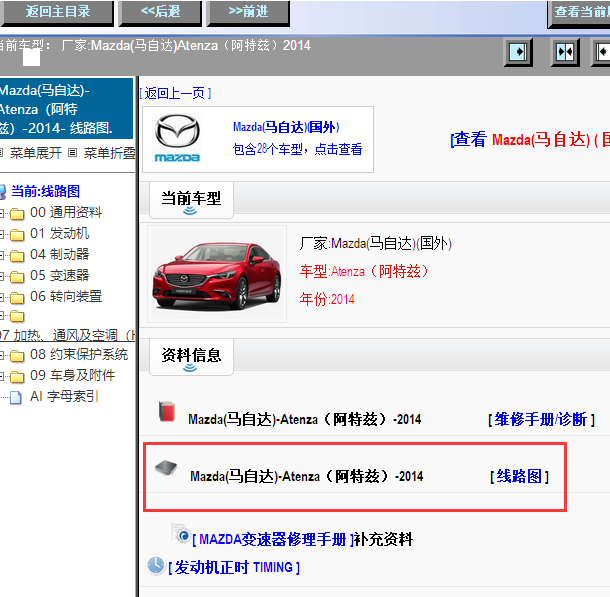
Task: Click 包含28个车型,点击查看 link
Action: click(x=298, y=149)
